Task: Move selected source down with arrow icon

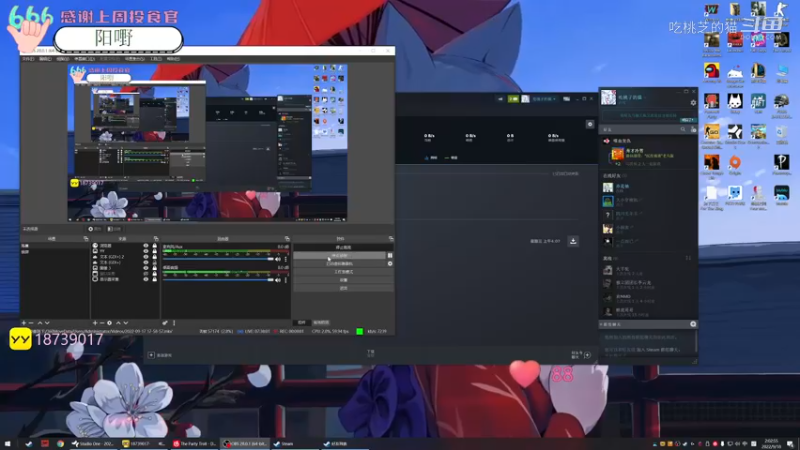Action: pyautogui.click(x=126, y=323)
